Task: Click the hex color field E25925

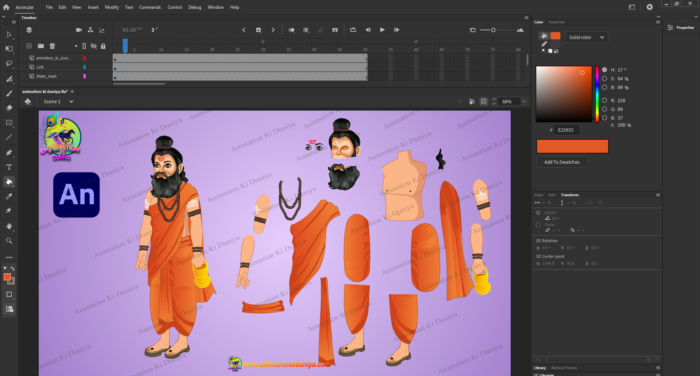Action: pos(566,130)
